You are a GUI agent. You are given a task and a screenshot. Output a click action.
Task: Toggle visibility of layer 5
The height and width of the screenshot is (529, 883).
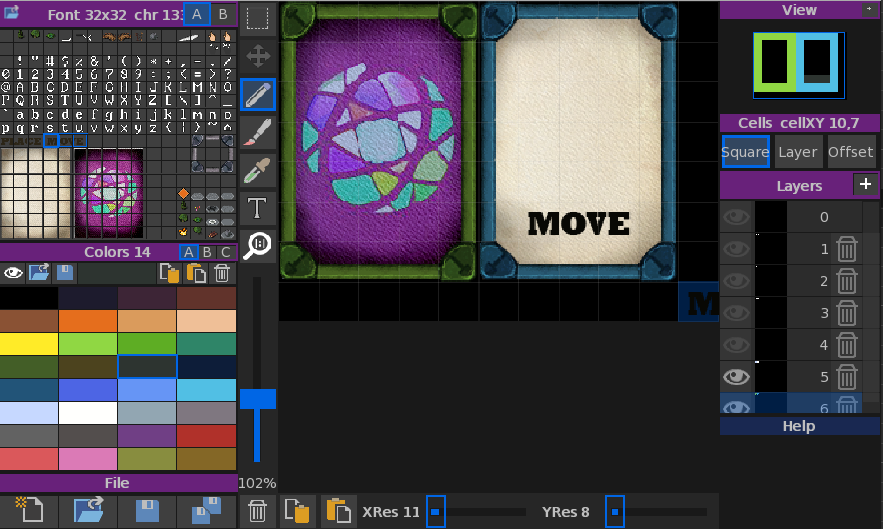pyautogui.click(x=736, y=377)
